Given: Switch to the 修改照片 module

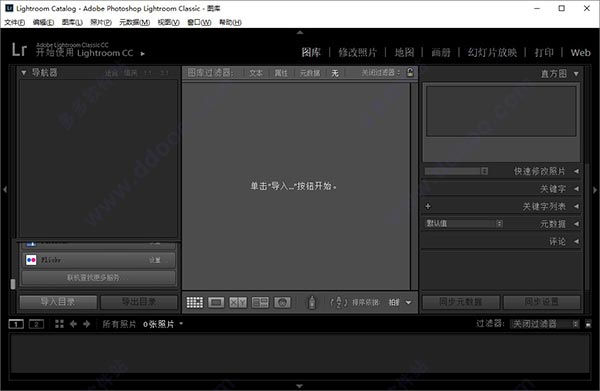Looking at the screenshot, I should point(357,52).
